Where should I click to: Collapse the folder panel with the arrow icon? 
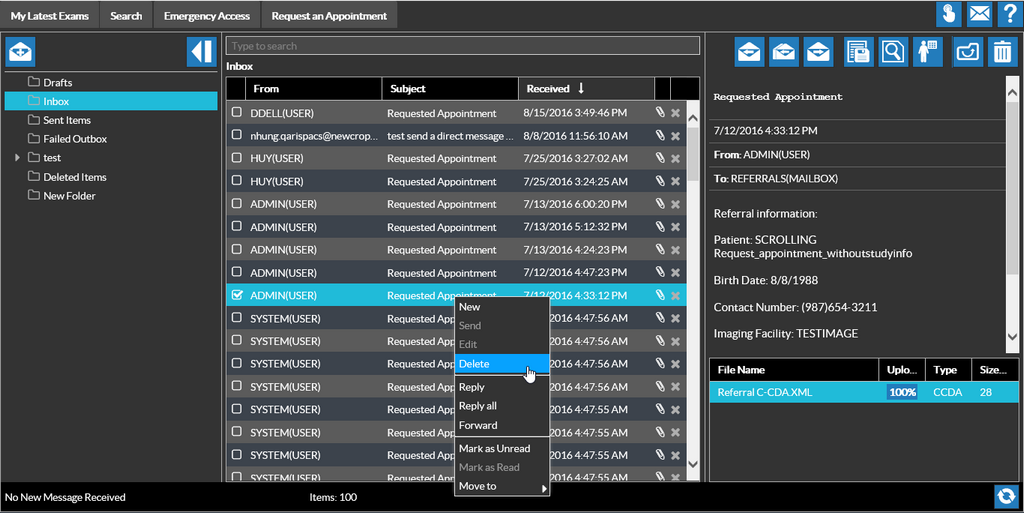[201, 51]
